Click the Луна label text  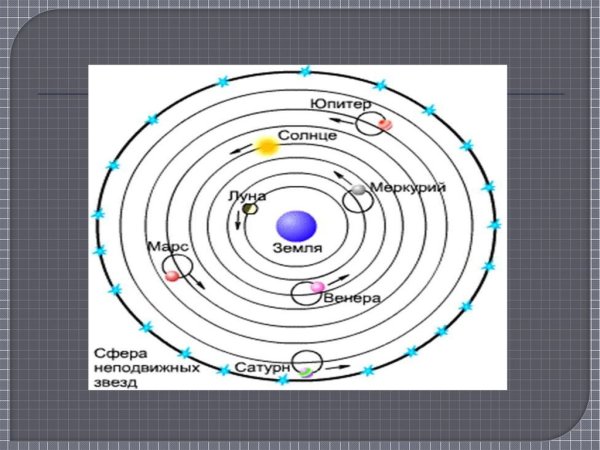[247, 194]
